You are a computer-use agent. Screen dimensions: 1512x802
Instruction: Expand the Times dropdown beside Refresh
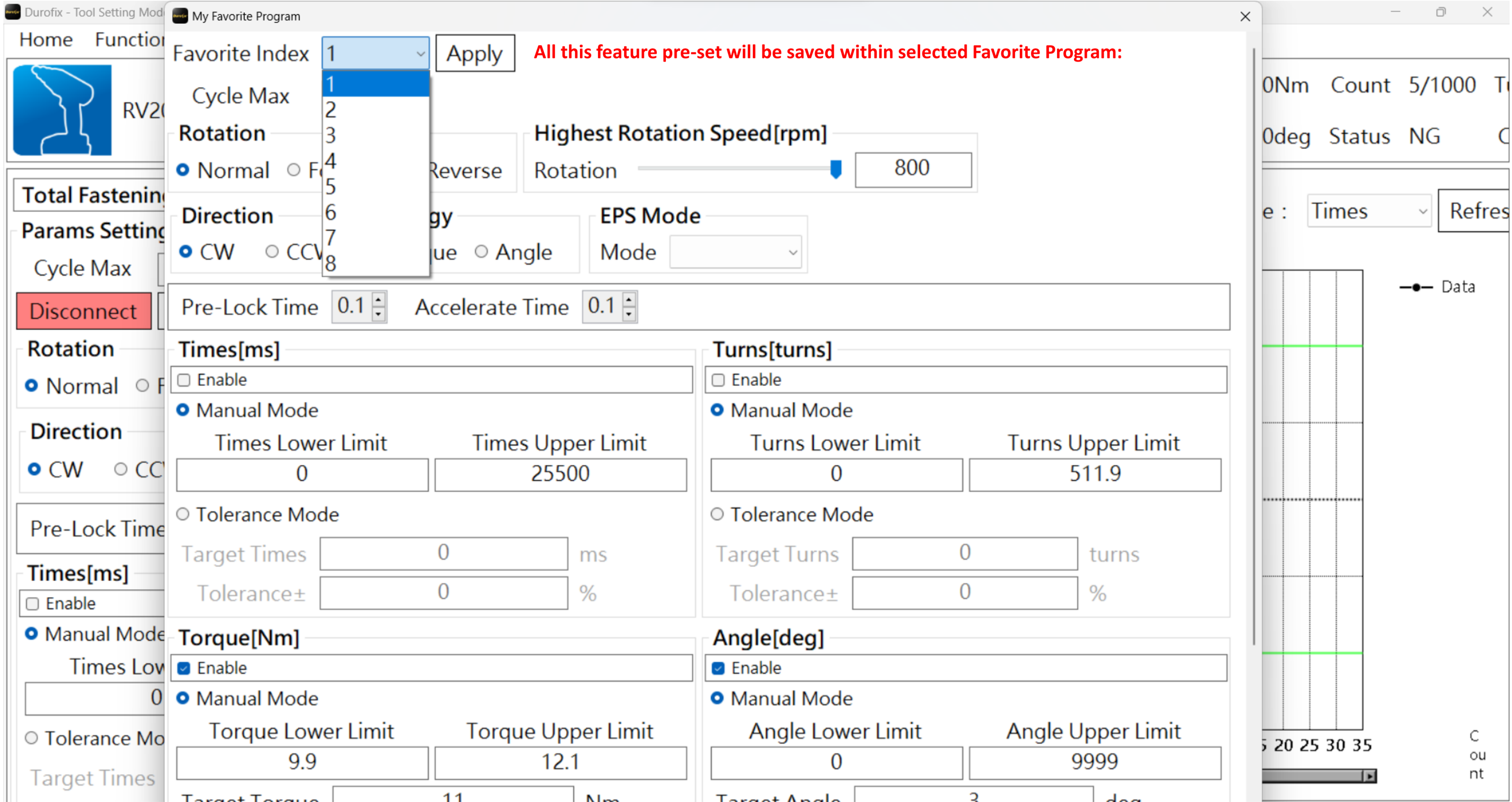click(x=1368, y=212)
